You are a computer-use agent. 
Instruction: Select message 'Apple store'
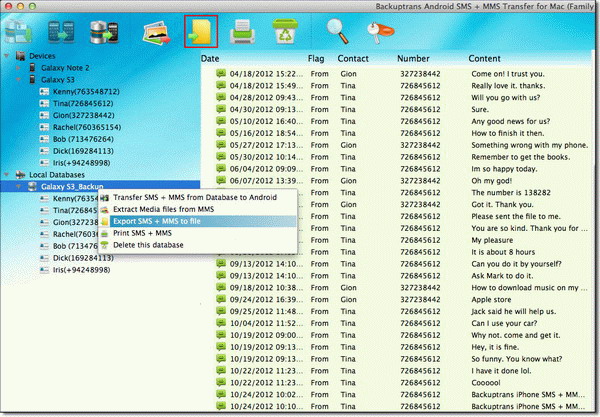tap(491, 299)
